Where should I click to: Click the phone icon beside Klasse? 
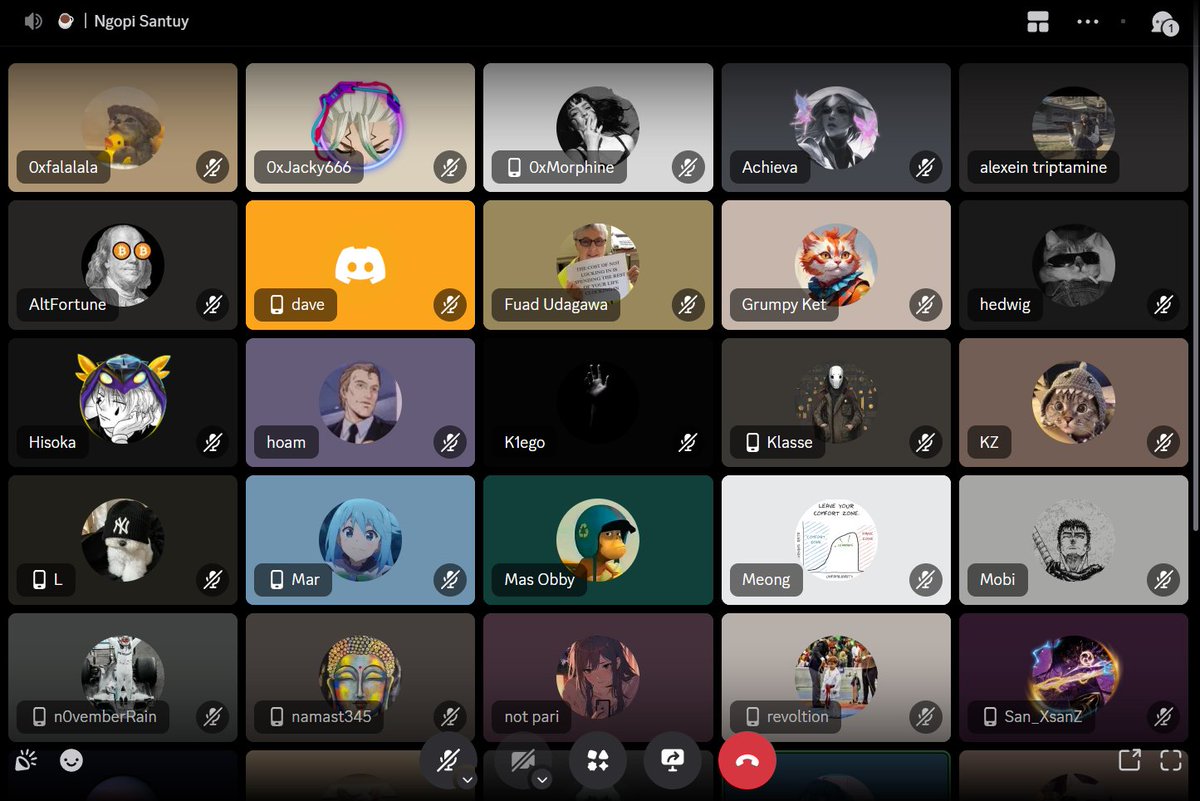(753, 442)
